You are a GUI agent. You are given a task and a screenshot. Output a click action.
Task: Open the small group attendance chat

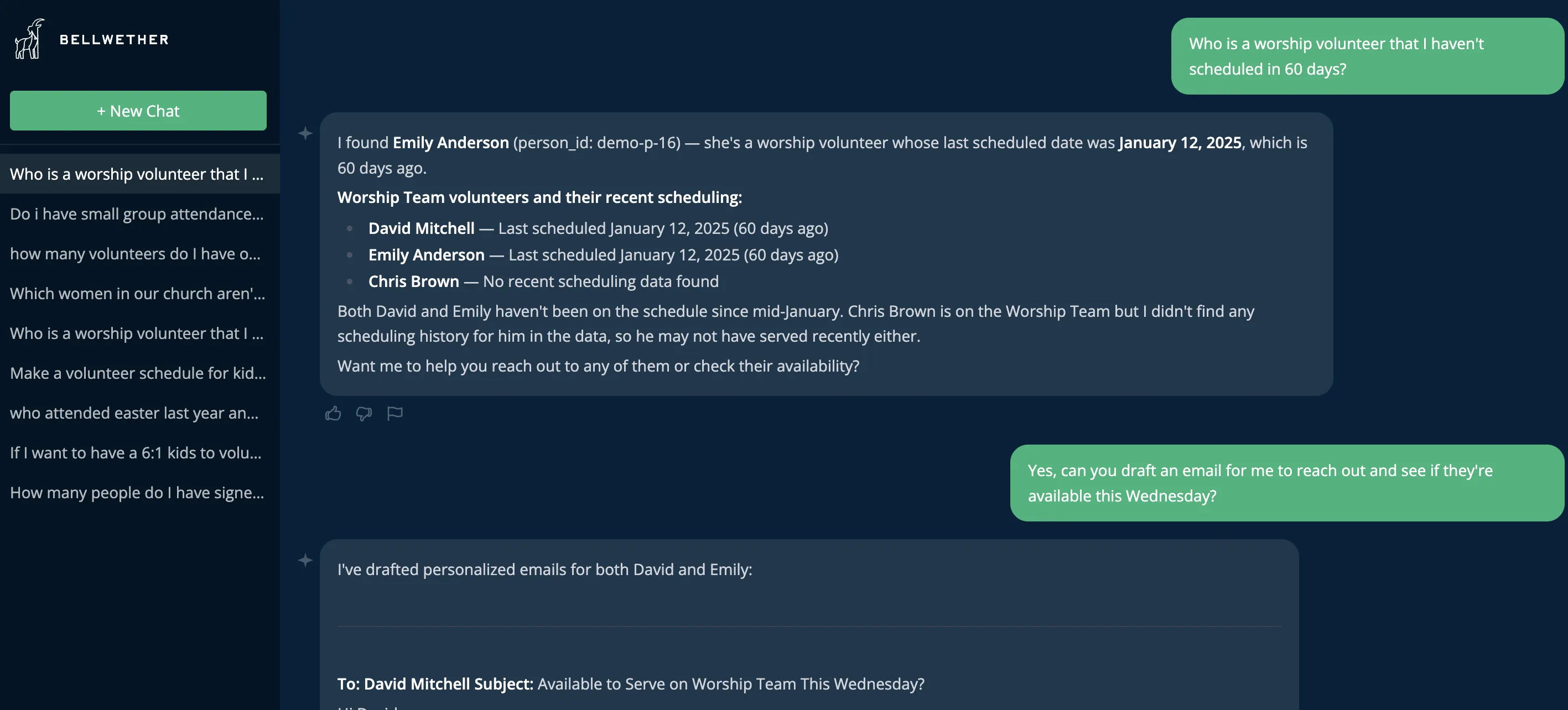(138, 213)
